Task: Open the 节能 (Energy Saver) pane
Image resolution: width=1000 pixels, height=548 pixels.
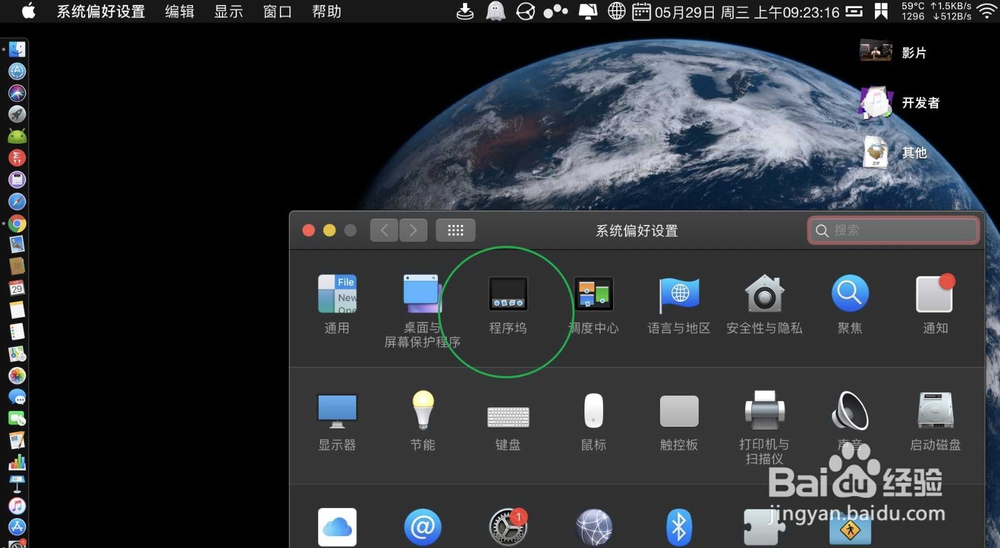Action: point(422,422)
